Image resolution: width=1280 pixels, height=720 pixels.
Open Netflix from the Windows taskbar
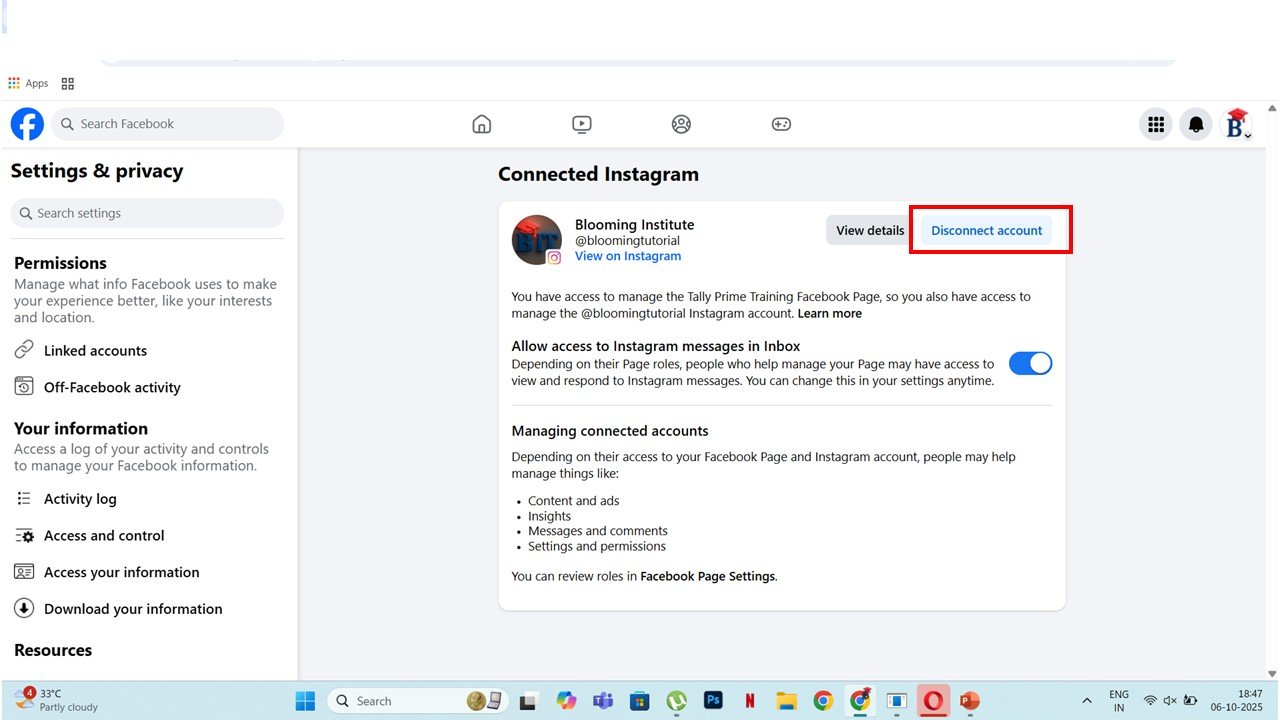[750, 701]
